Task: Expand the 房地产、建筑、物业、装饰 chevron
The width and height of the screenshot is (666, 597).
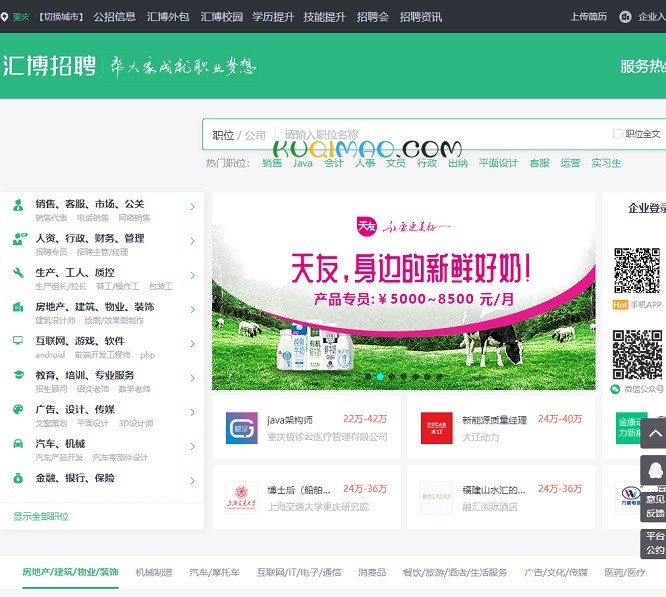Action: tap(192, 310)
